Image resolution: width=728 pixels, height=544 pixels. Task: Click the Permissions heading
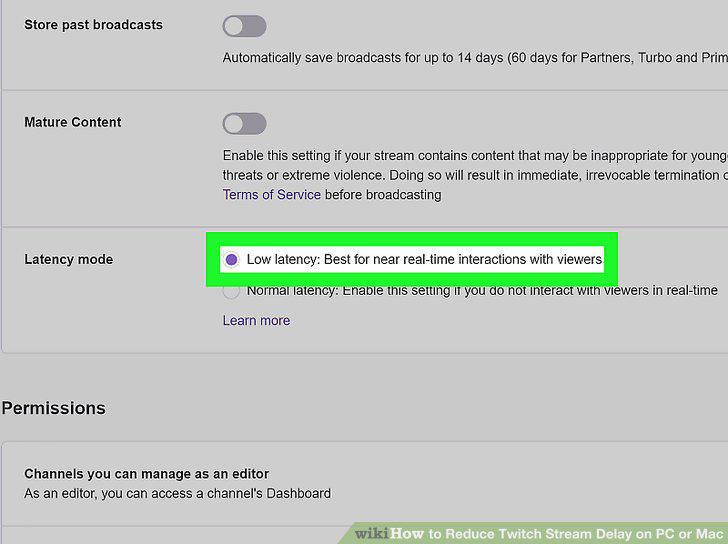(54, 408)
